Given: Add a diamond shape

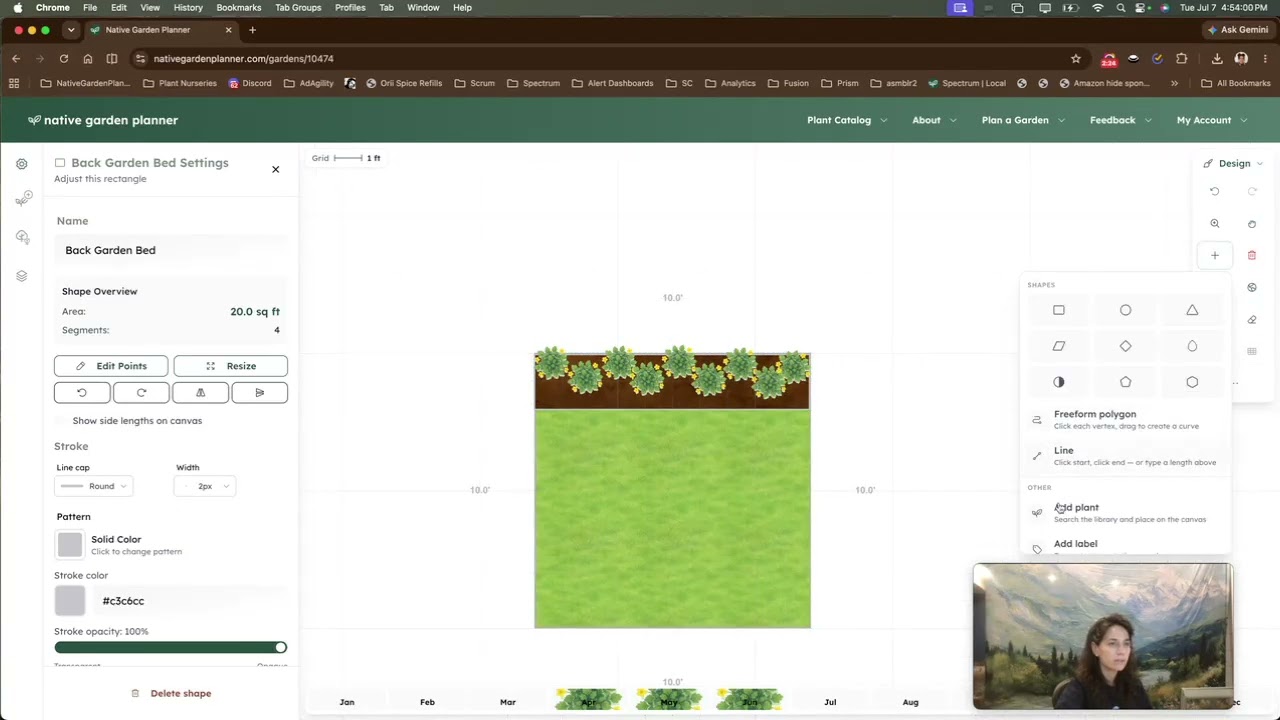Looking at the screenshot, I should pos(1125,346).
